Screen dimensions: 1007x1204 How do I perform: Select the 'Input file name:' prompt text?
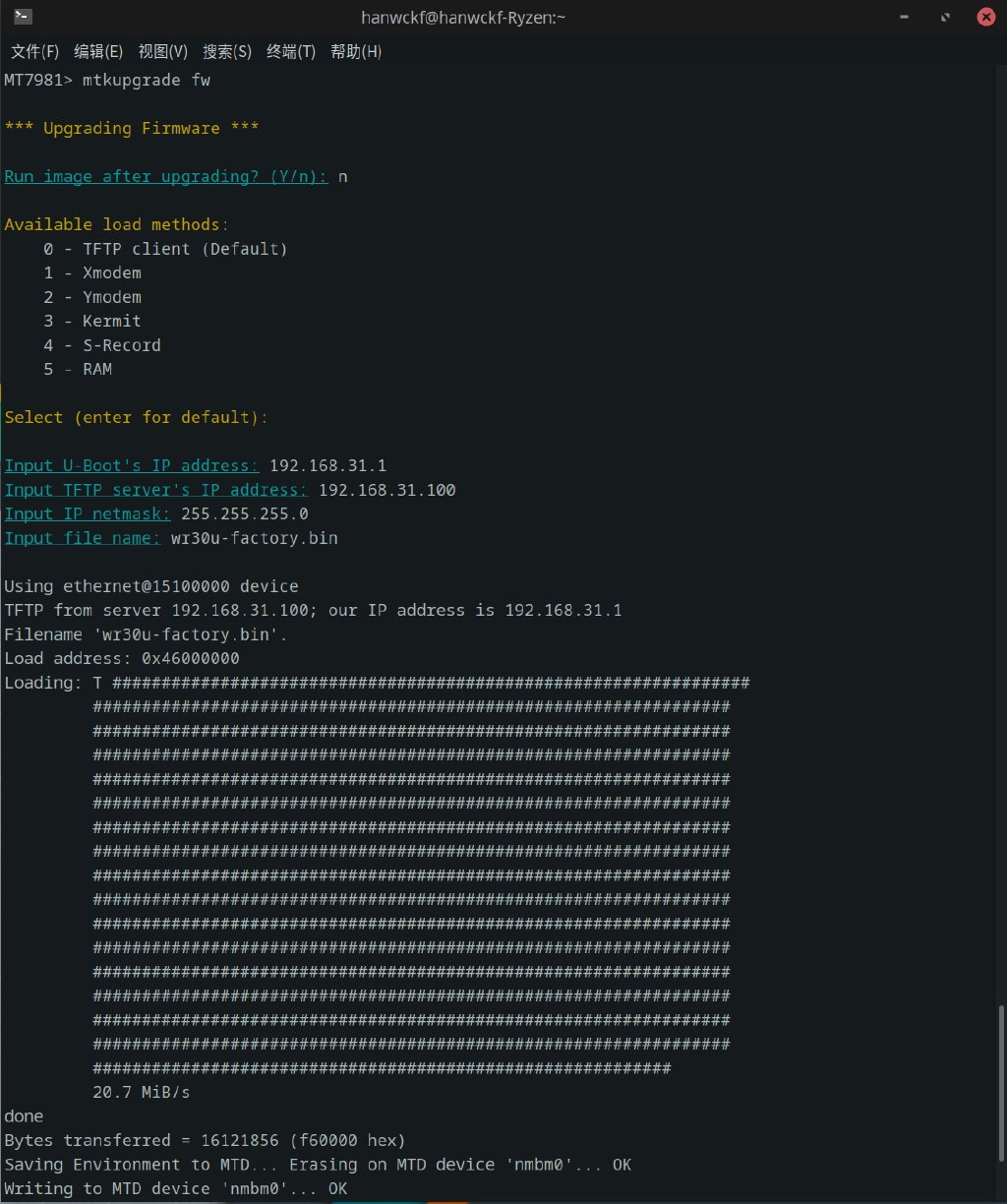[82, 537]
